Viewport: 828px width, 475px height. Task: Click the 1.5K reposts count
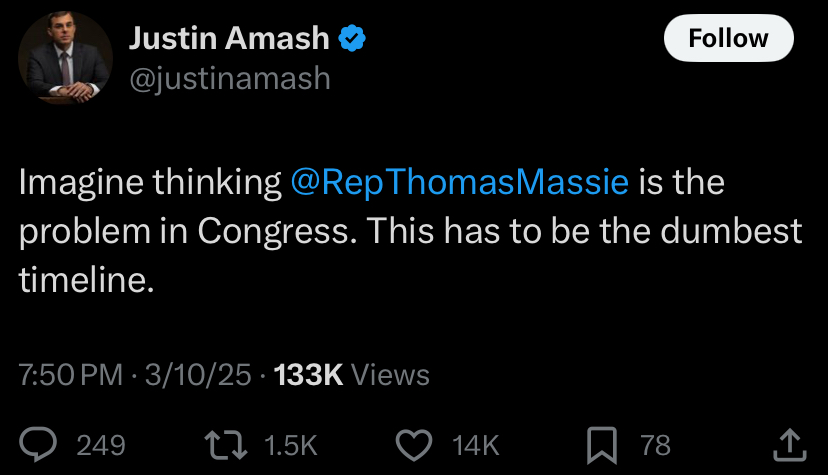pos(290,445)
